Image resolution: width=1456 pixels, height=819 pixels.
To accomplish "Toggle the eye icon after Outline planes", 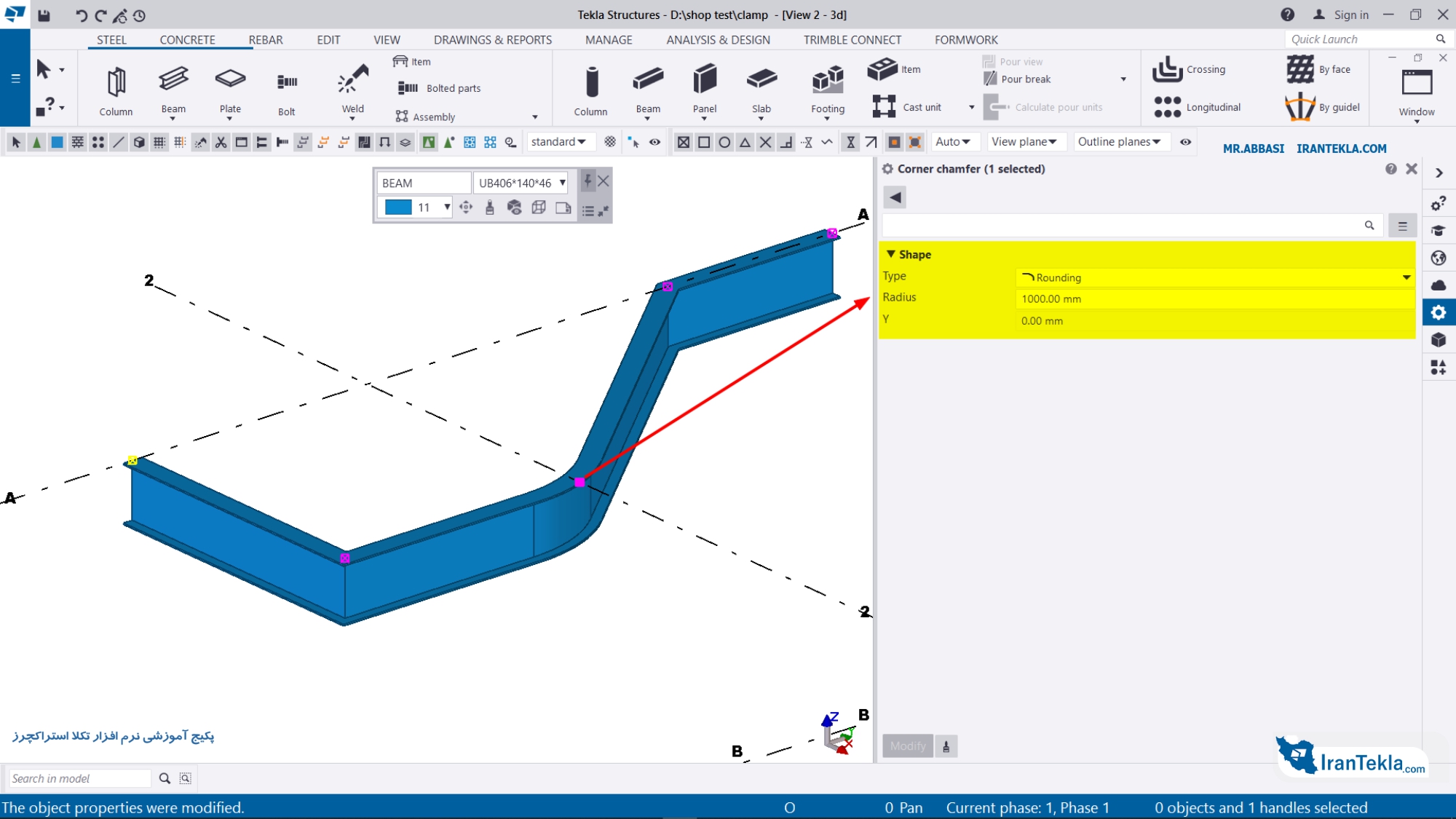I will pos(1185,142).
